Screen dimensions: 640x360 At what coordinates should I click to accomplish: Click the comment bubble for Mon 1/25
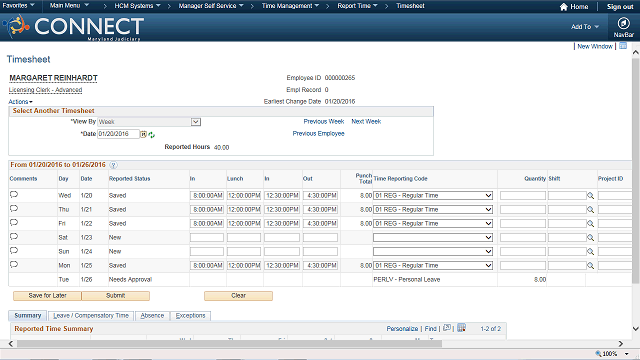tap(14, 264)
